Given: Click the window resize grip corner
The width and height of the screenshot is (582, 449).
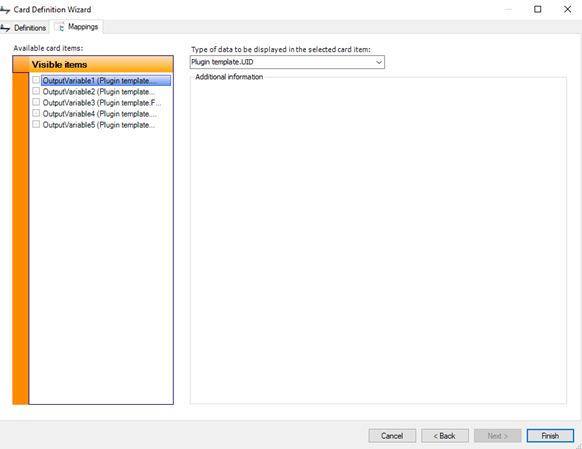Looking at the screenshot, I should (578, 445).
